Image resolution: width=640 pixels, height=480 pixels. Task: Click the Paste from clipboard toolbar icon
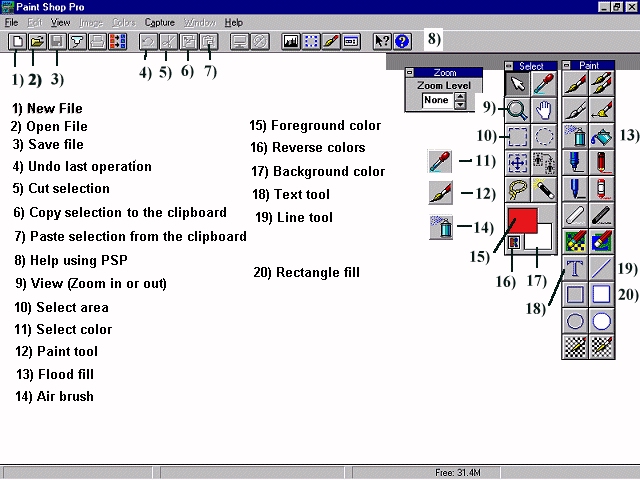click(x=209, y=41)
